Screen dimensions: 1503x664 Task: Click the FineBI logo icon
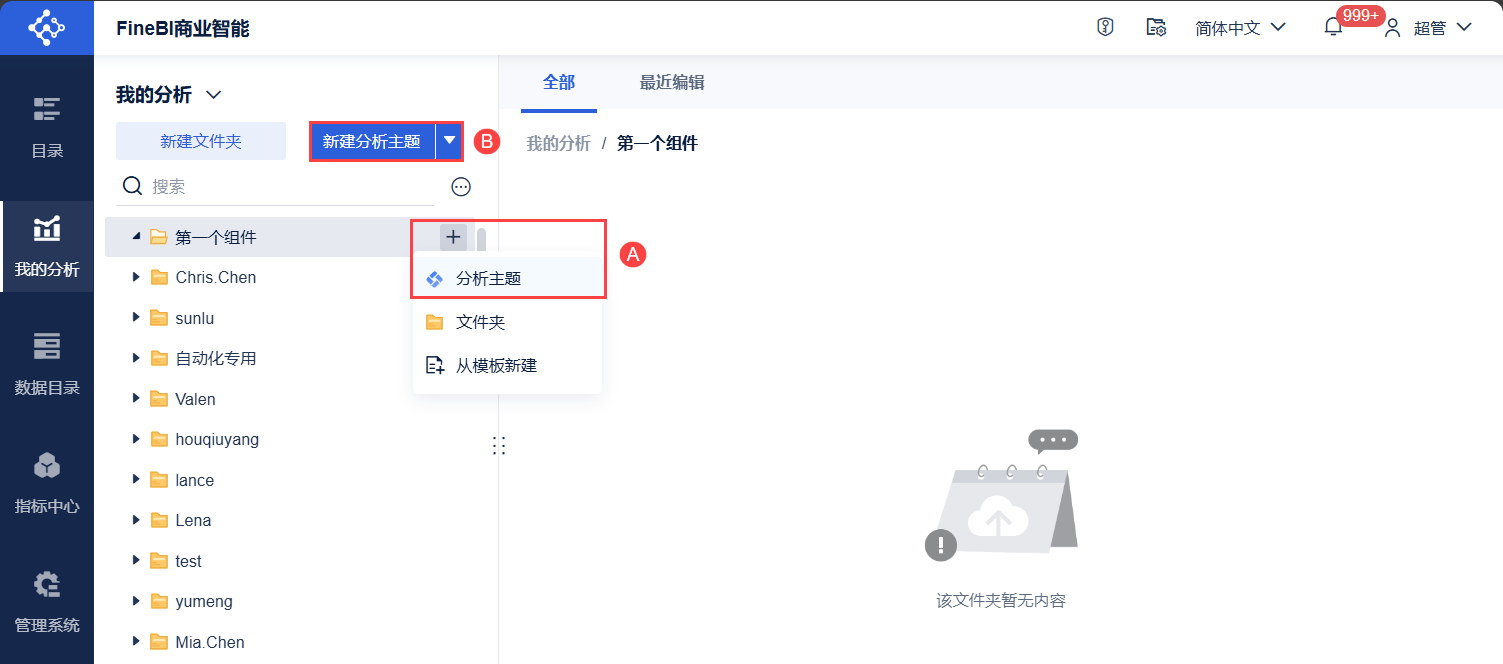click(x=46, y=27)
